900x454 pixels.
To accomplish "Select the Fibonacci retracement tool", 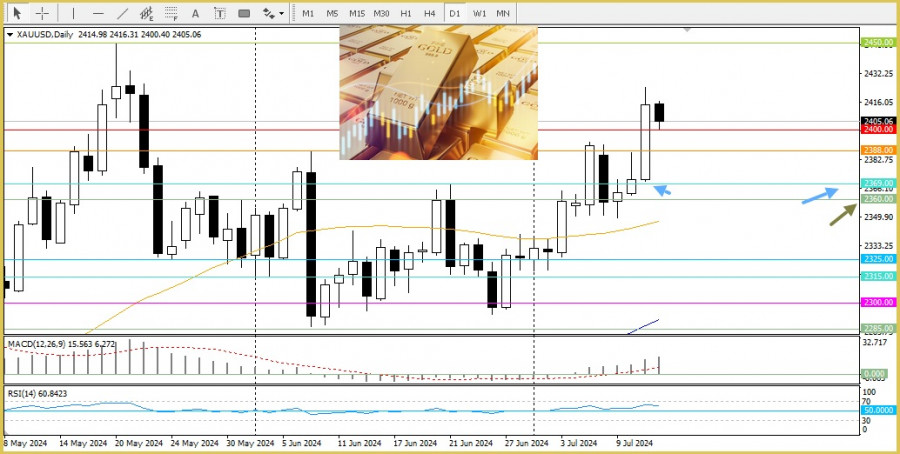I will point(171,13).
